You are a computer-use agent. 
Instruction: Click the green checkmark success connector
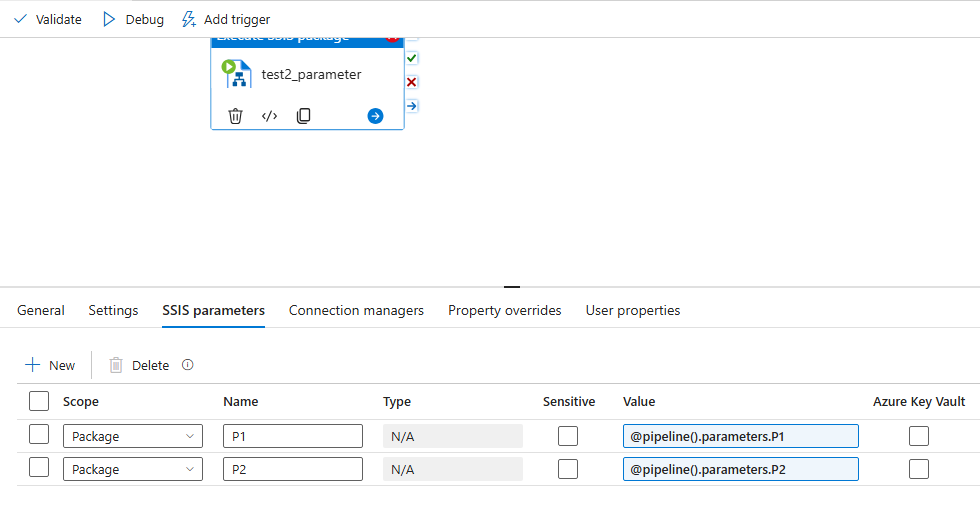[x=411, y=59]
